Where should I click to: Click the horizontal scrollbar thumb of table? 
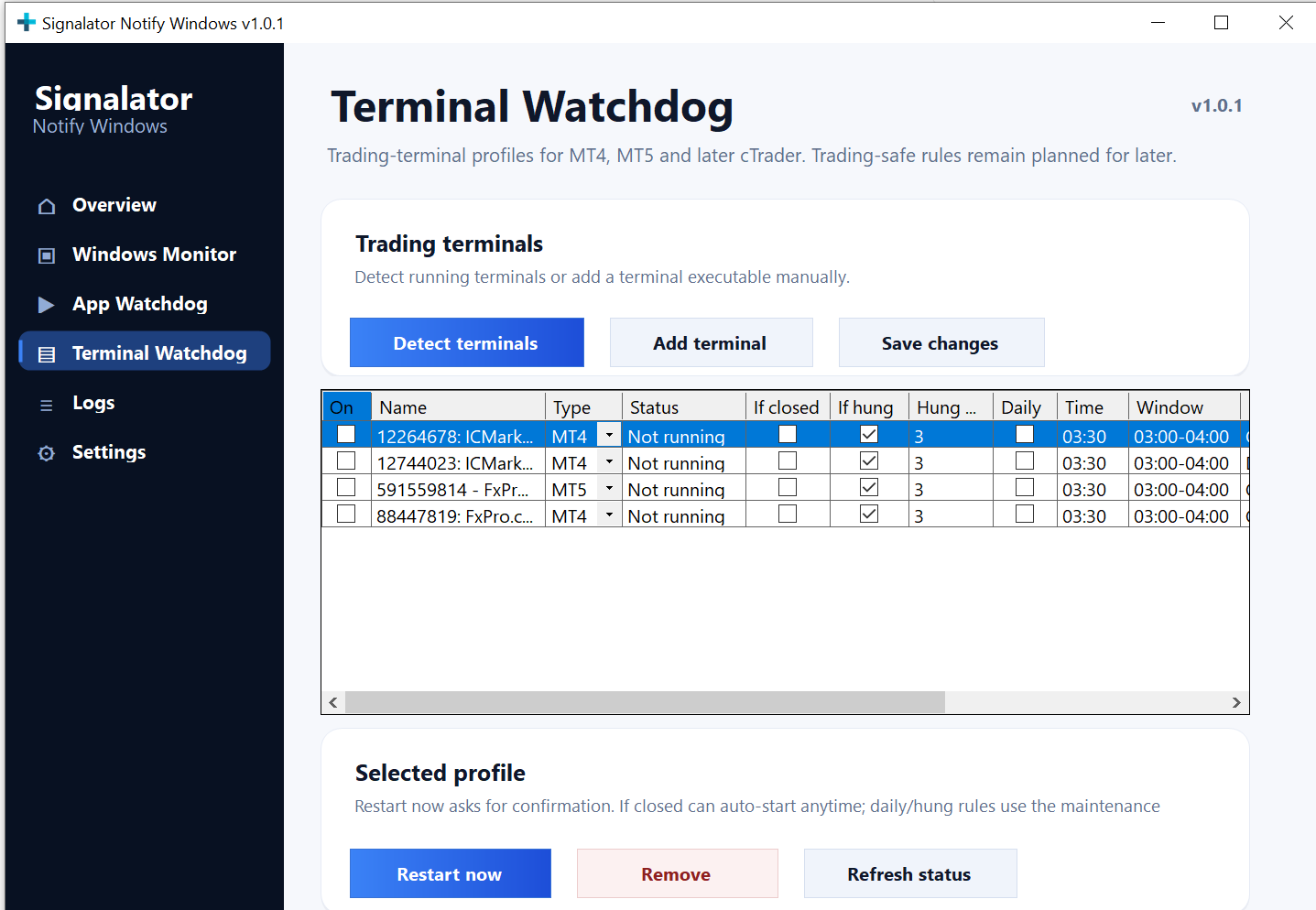pyautogui.click(x=645, y=702)
